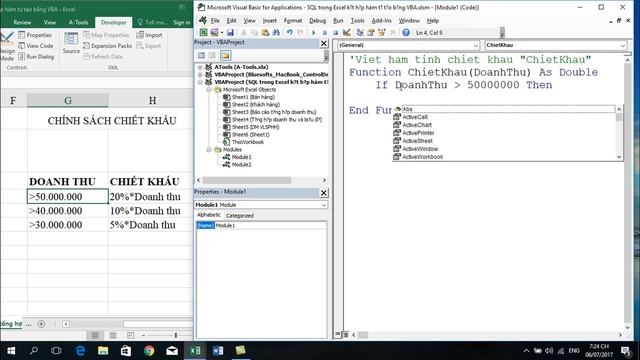Open Chrome from the Windows taskbar
Screen dimensions: 640x360
coord(149,351)
